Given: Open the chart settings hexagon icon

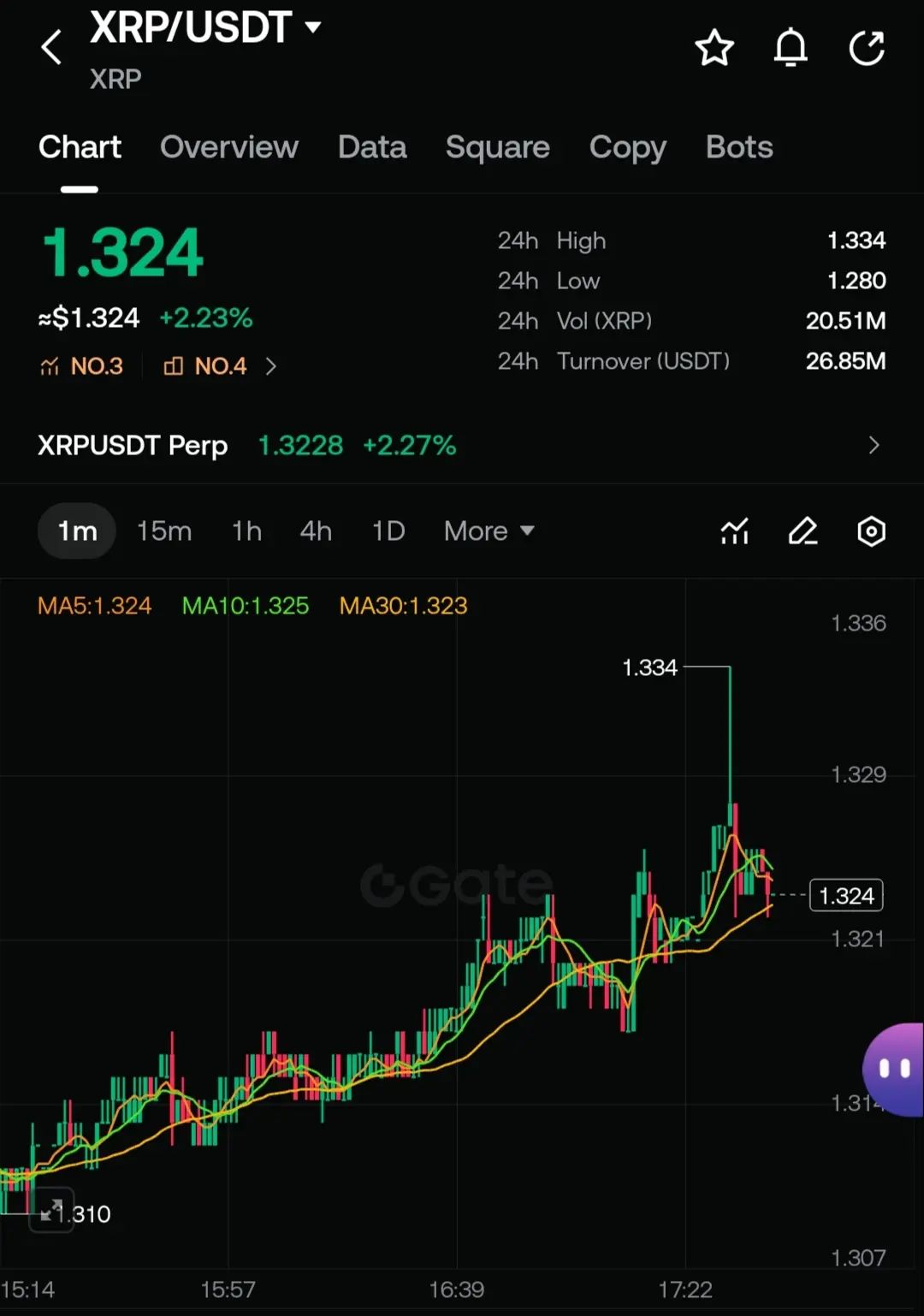Looking at the screenshot, I should pyautogui.click(x=871, y=531).
